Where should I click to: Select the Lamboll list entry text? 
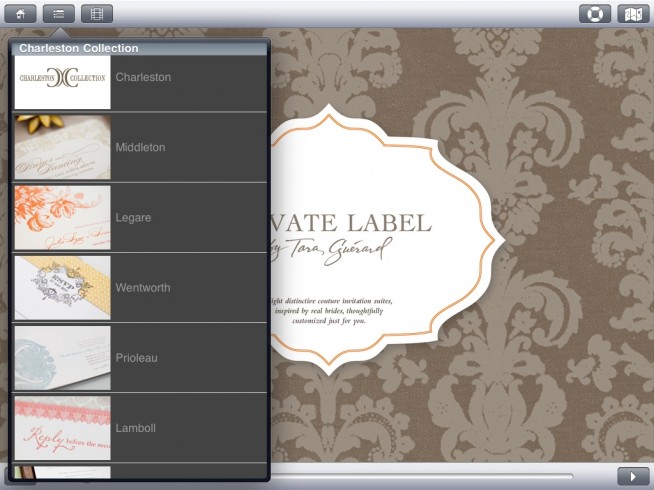coord(136,428)
